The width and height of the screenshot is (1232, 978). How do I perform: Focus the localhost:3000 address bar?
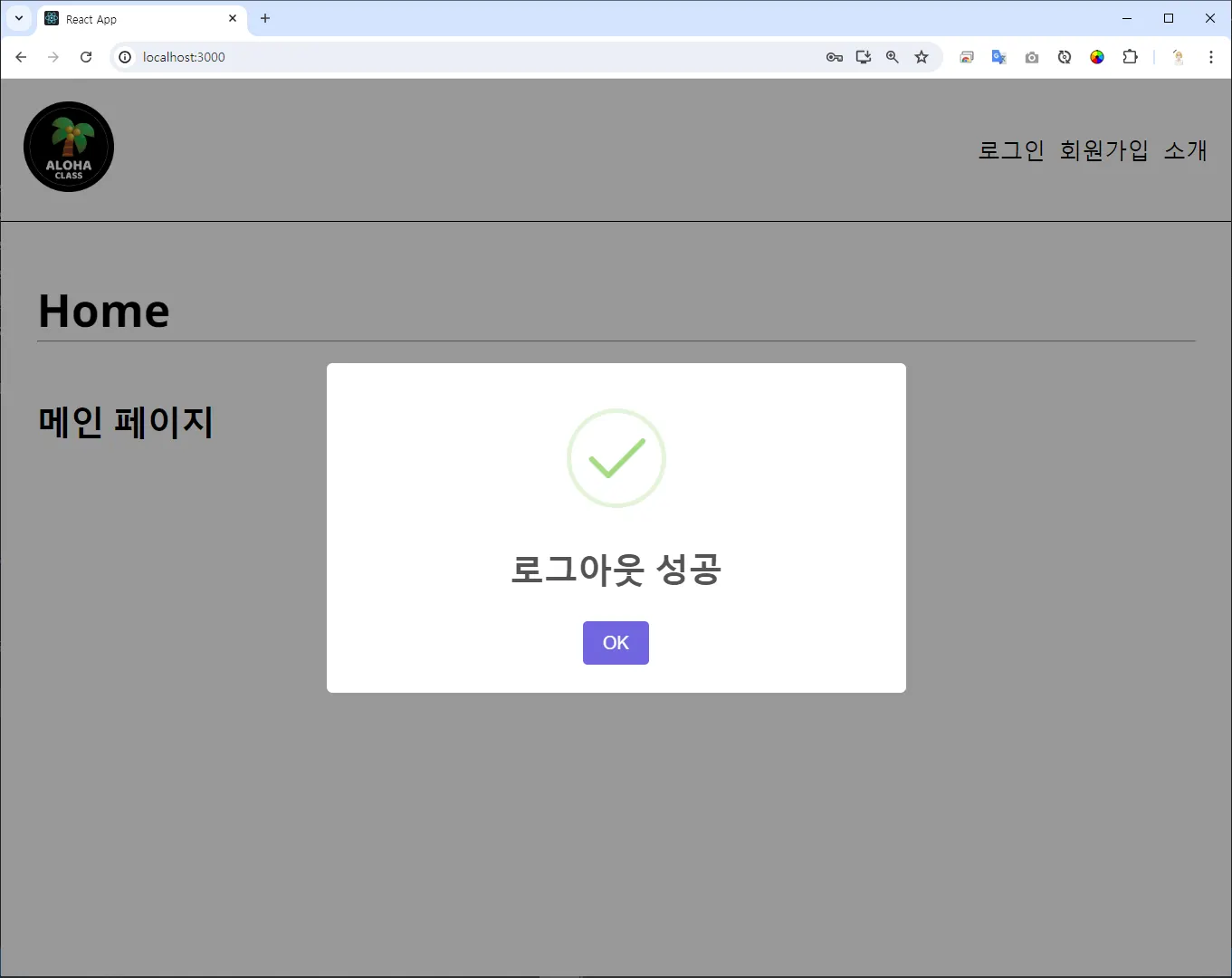(471, 57)
